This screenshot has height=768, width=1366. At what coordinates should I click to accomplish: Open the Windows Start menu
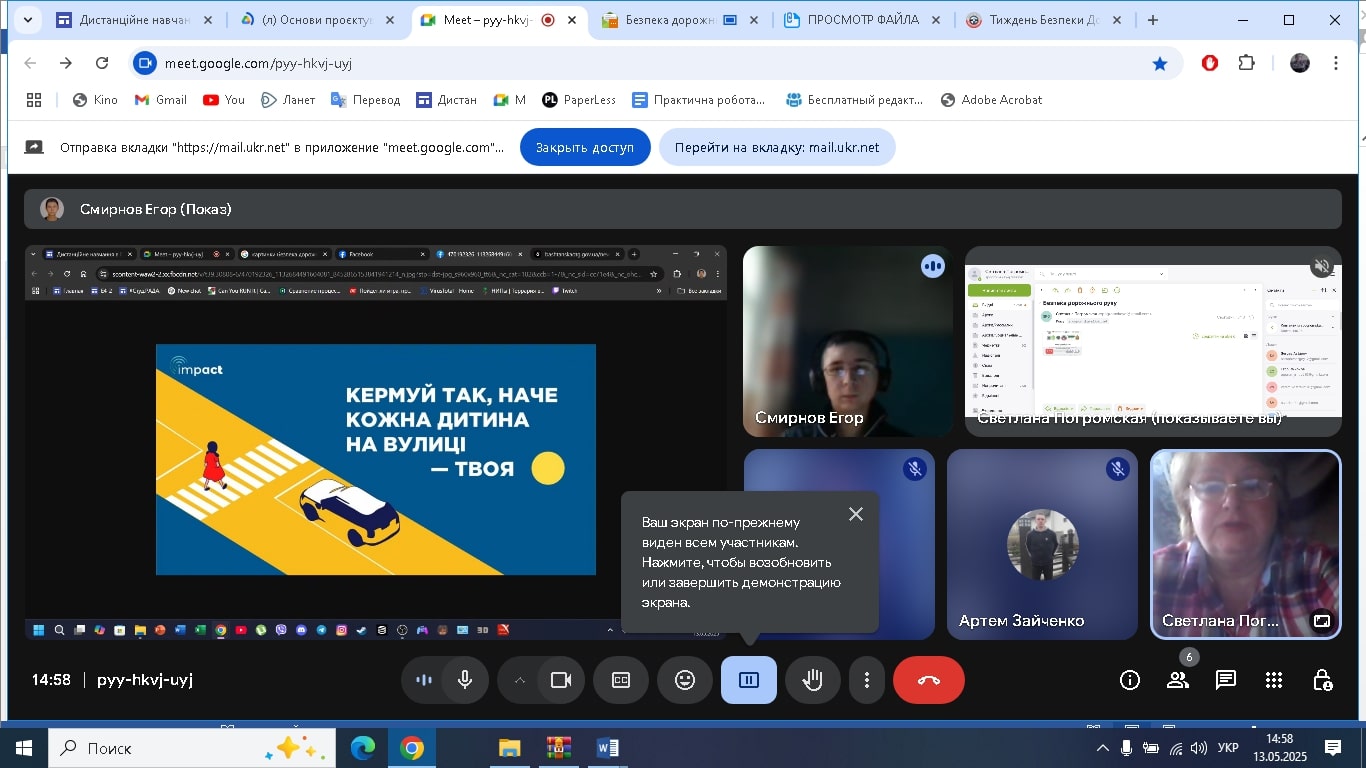tap(24, 748)
